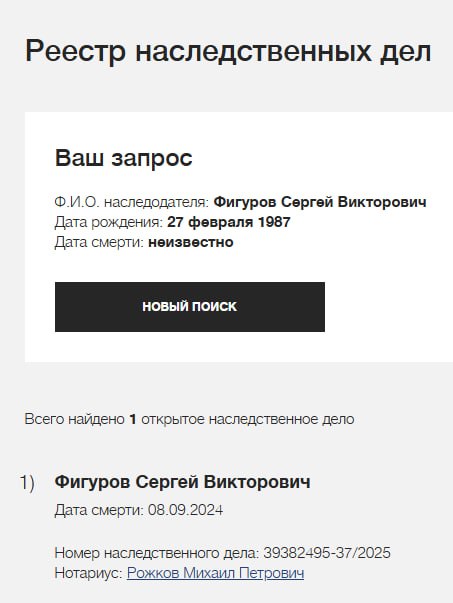This screenshot has height=603, width=453.
Task: Click the Реестр наследственных дел page heading
Action: tap(228, 51)
